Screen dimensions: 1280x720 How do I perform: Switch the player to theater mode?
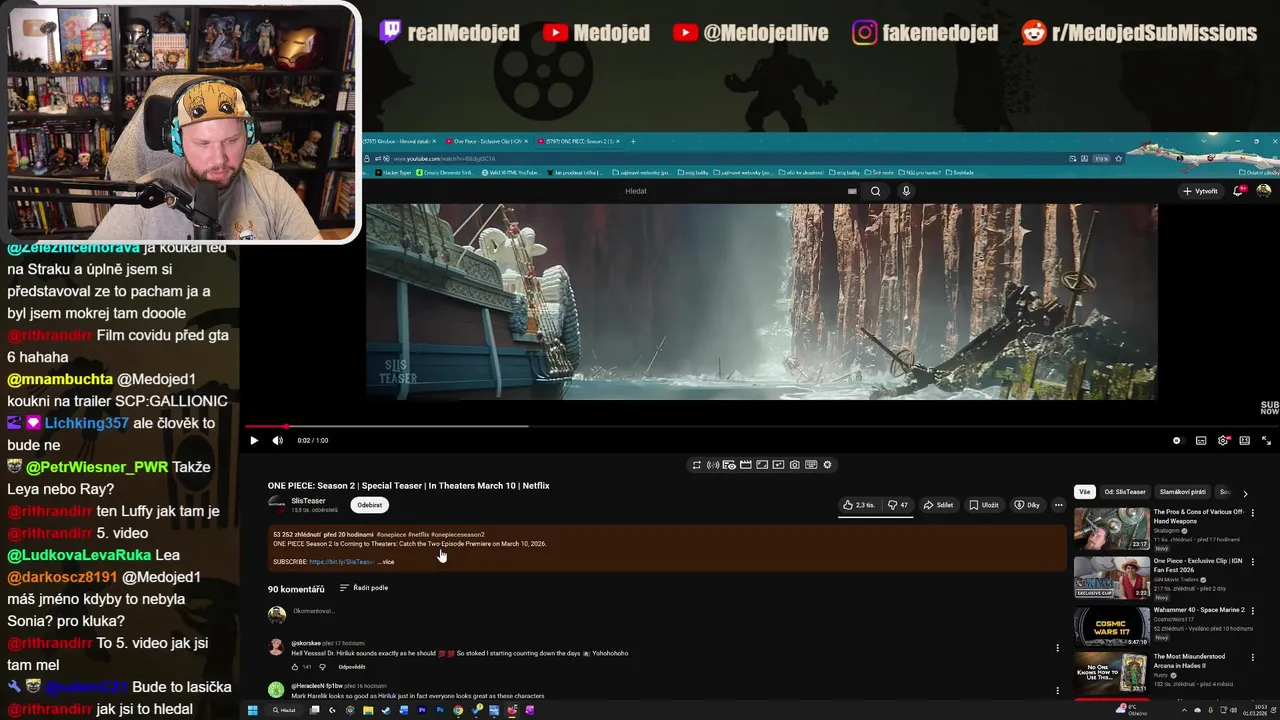pos(1245,440)
